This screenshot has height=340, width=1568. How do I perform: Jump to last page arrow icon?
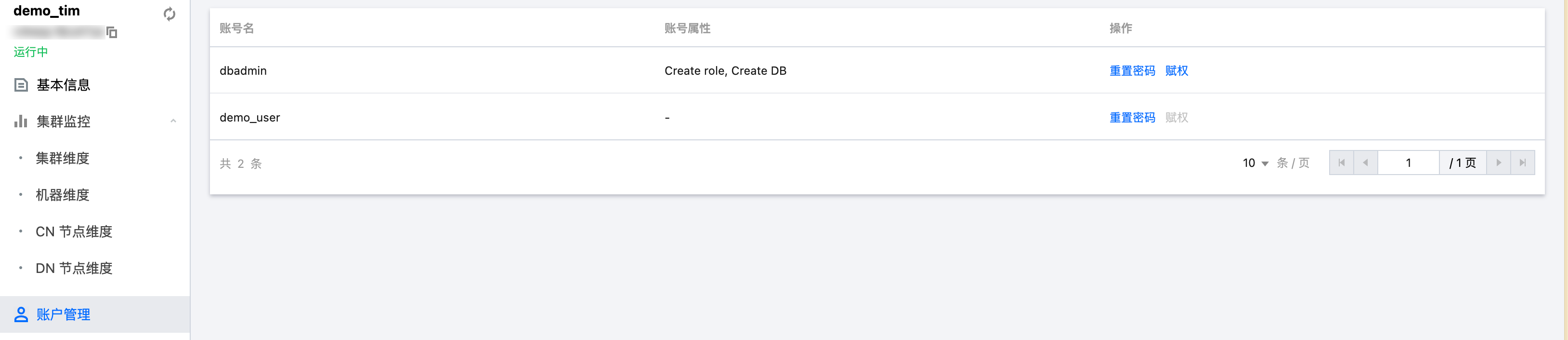pyautogui.click(x=1522, y=163)
